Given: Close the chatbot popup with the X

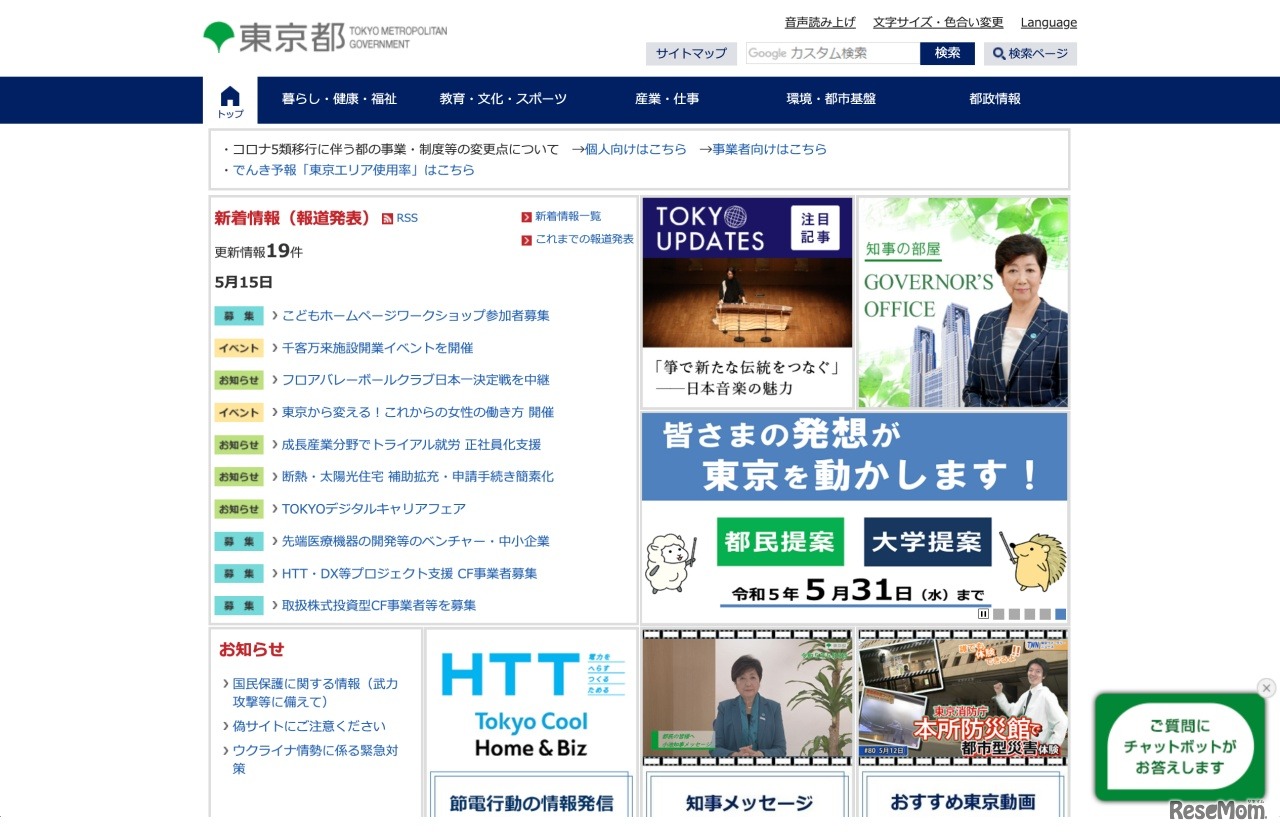Looking at the screenshot, I should coord(1266,688).
